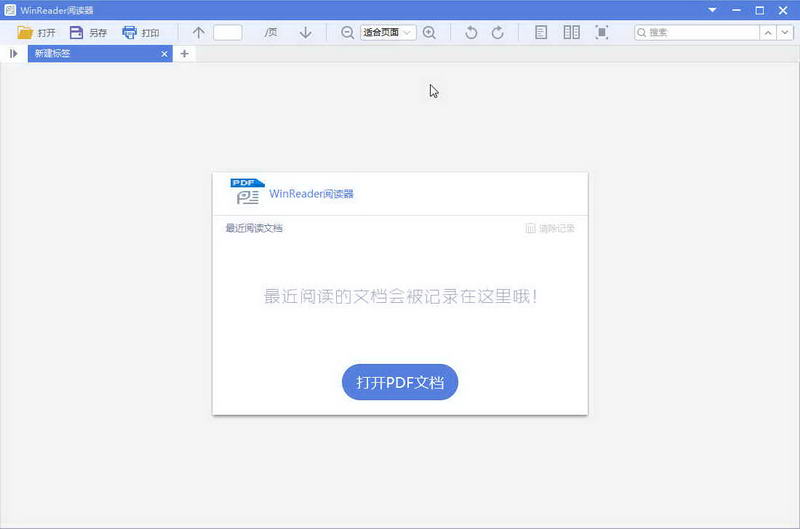Click the 打开PDF文档 button
Image resolution: width=800 pixels, height=529 pixels.
(400, 382)
